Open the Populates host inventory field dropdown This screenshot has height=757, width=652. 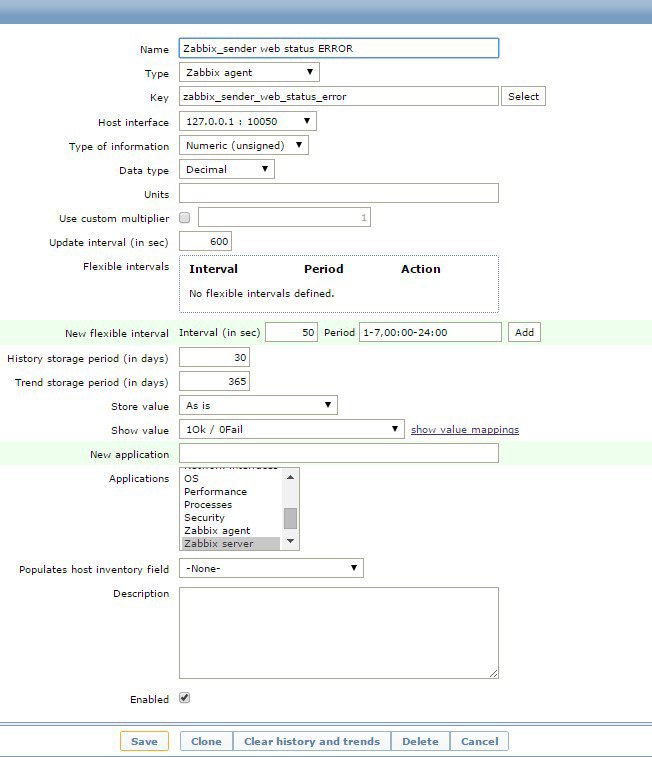coord(271,568)
